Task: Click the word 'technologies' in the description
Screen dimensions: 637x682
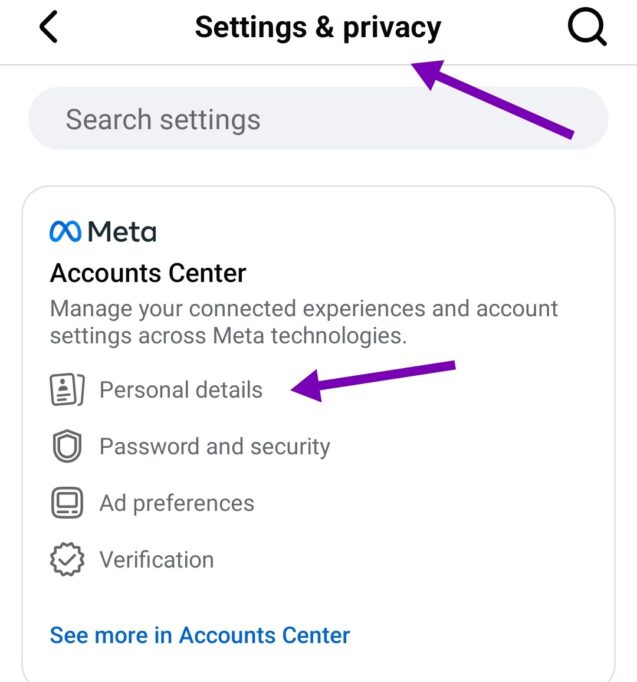Action: click(x=334, y=336)
